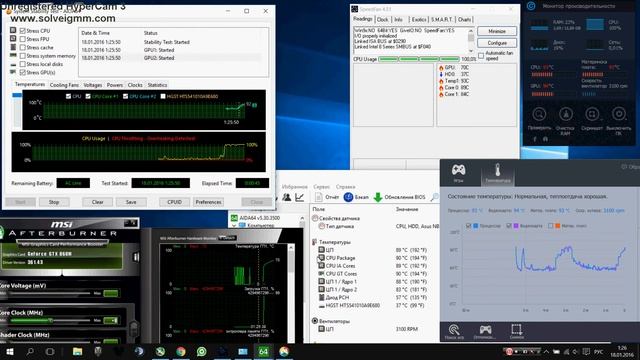The width and height of the screenshot is (640, 360).
Task: Open the Powers tab
Action: 115,85
